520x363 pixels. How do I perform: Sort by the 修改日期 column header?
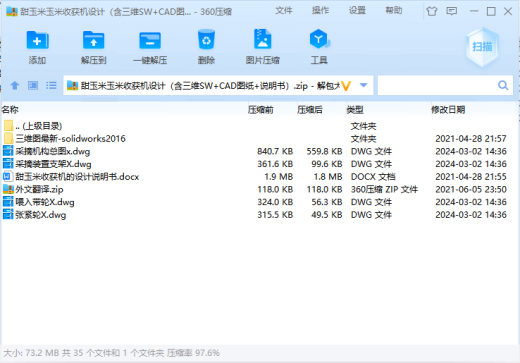[x=448, y=110]
